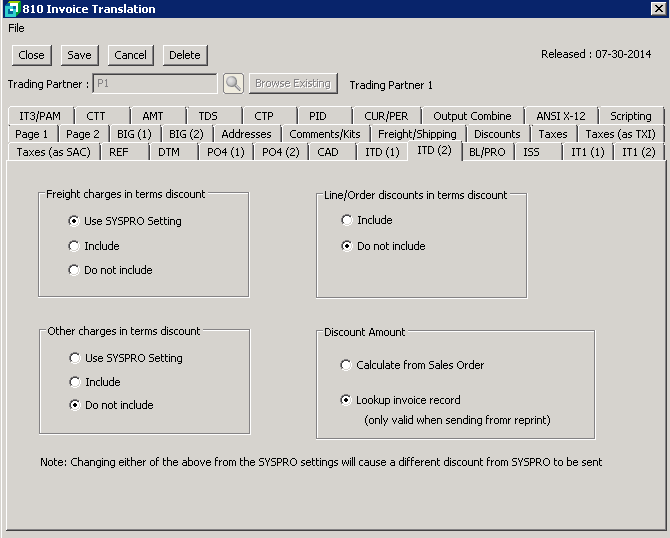Click the Save button

point(79,55)
